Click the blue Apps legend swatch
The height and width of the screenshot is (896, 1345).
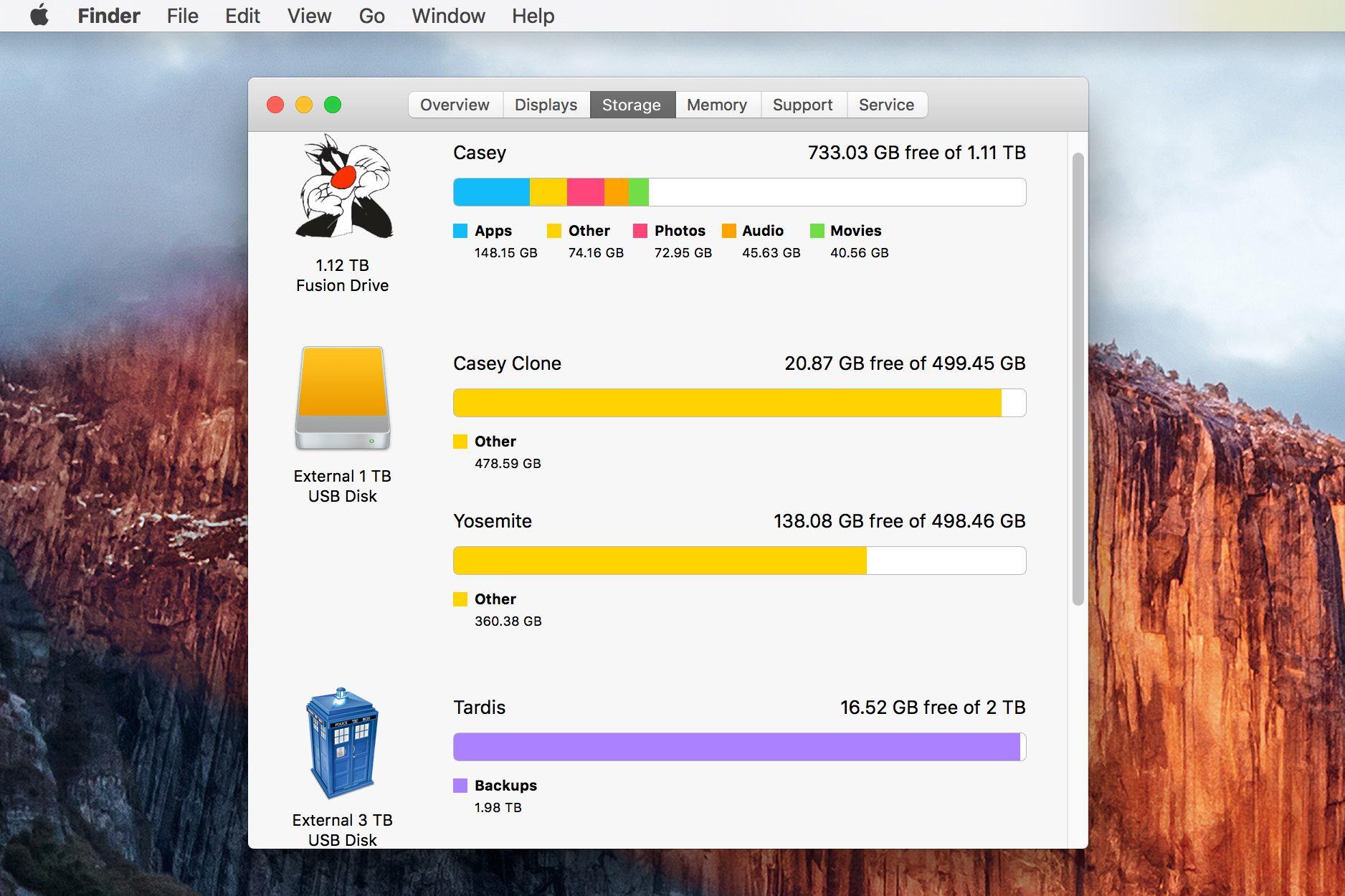click(x=460, y=231)
